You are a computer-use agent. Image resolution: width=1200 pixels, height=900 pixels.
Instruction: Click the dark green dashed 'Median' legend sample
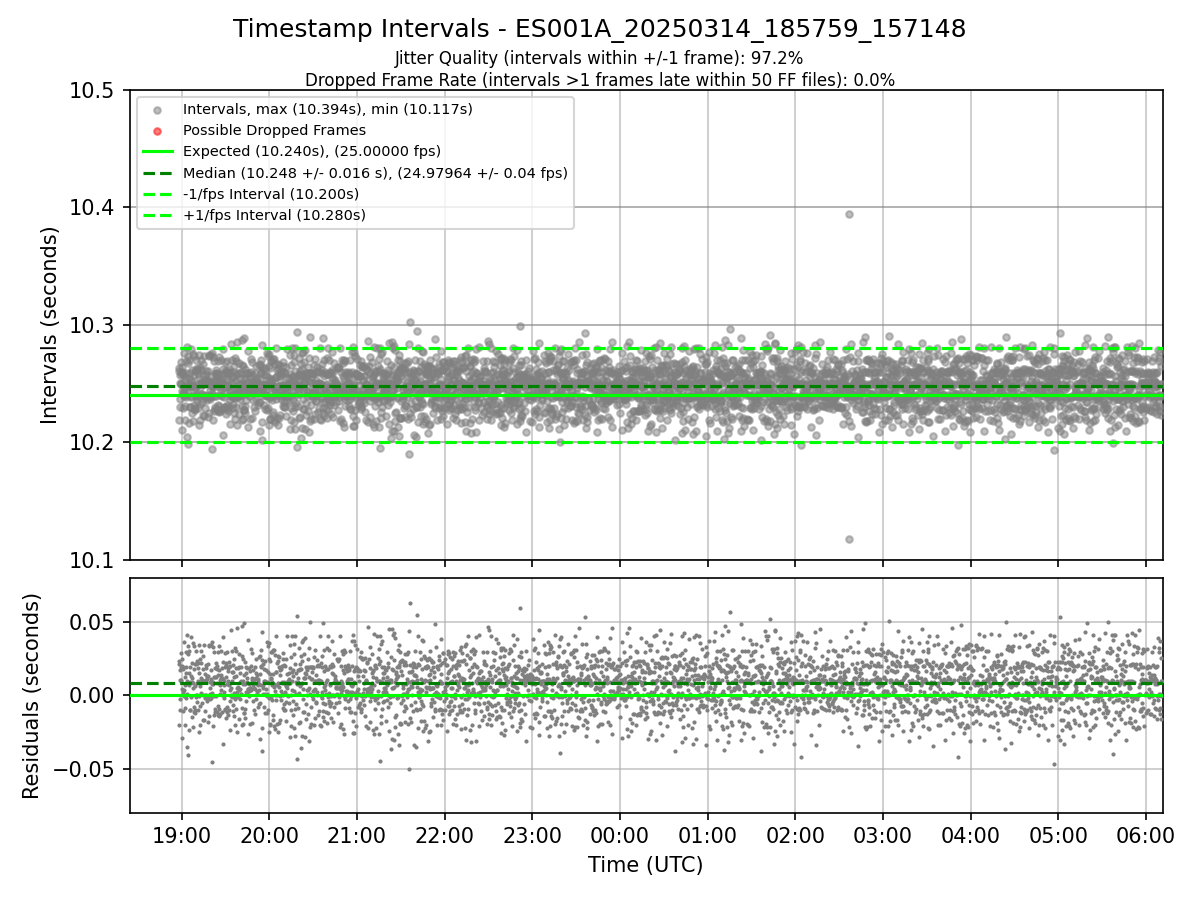tap(157, 173)
